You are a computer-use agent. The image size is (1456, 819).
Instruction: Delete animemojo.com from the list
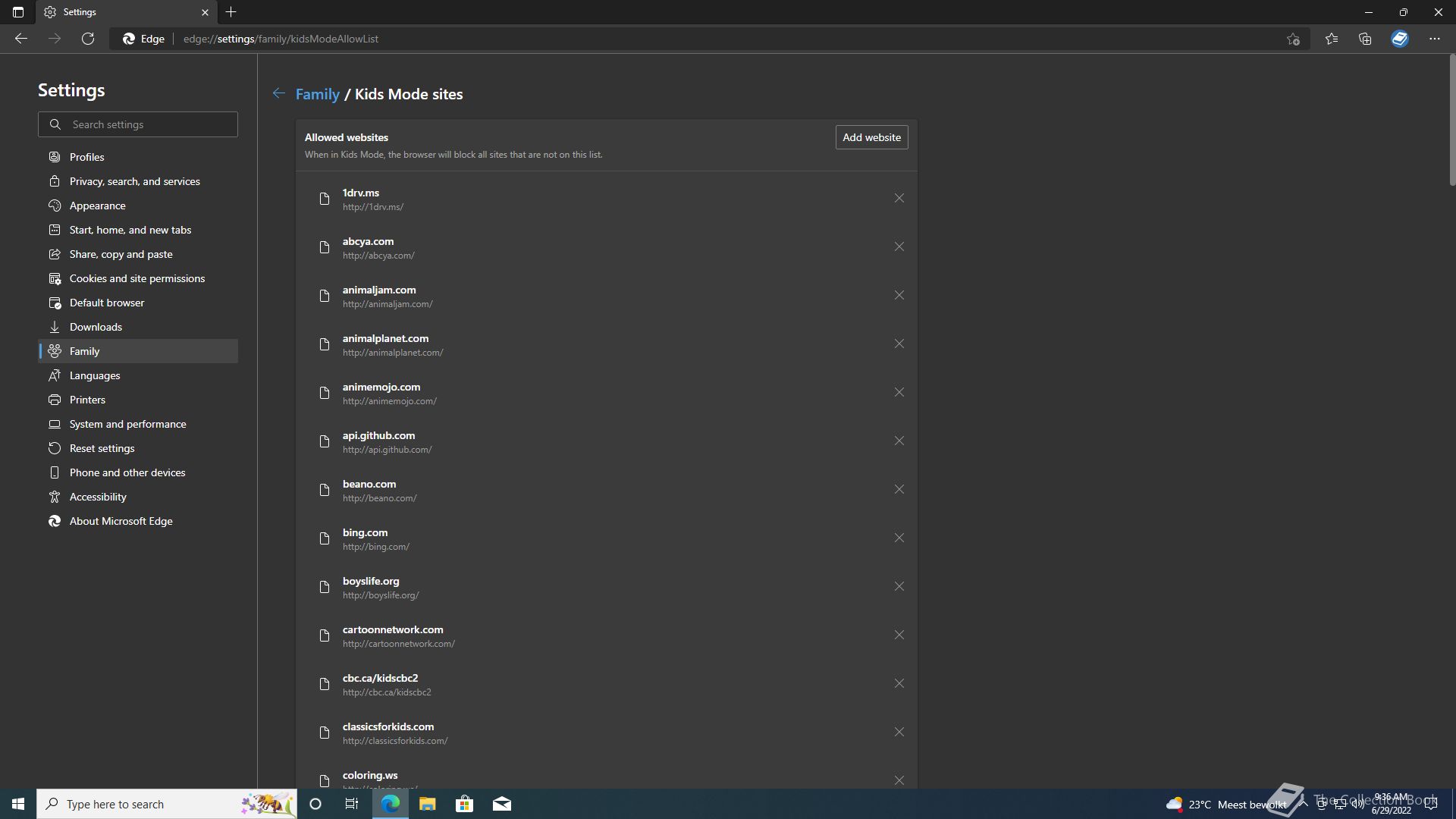(899, 393)
